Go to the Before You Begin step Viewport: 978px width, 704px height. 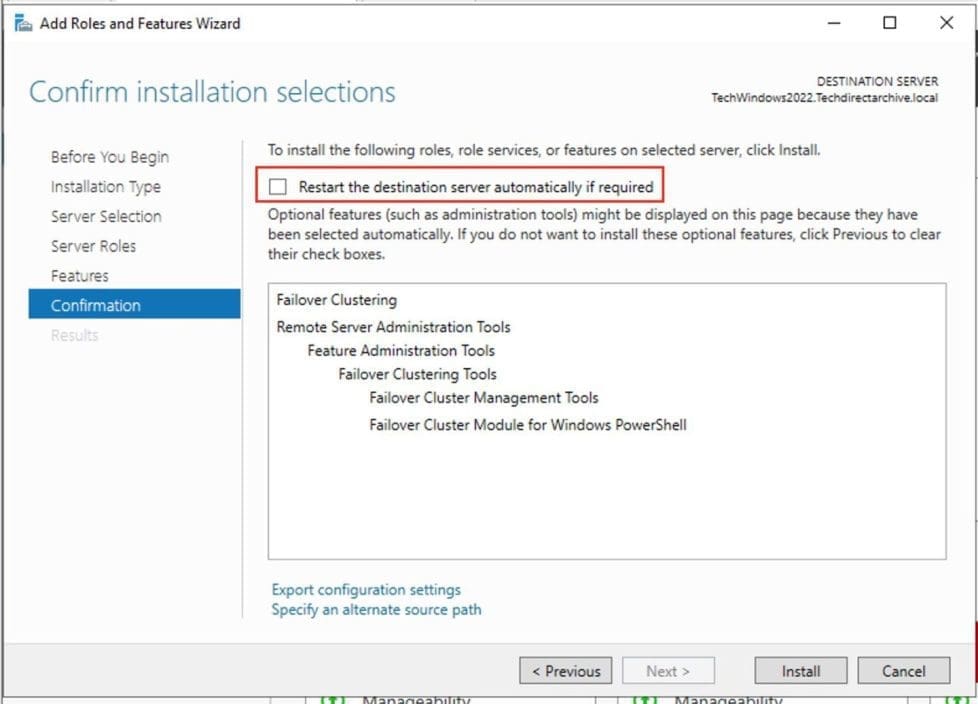pyautogui.click(x=110, y=157)
